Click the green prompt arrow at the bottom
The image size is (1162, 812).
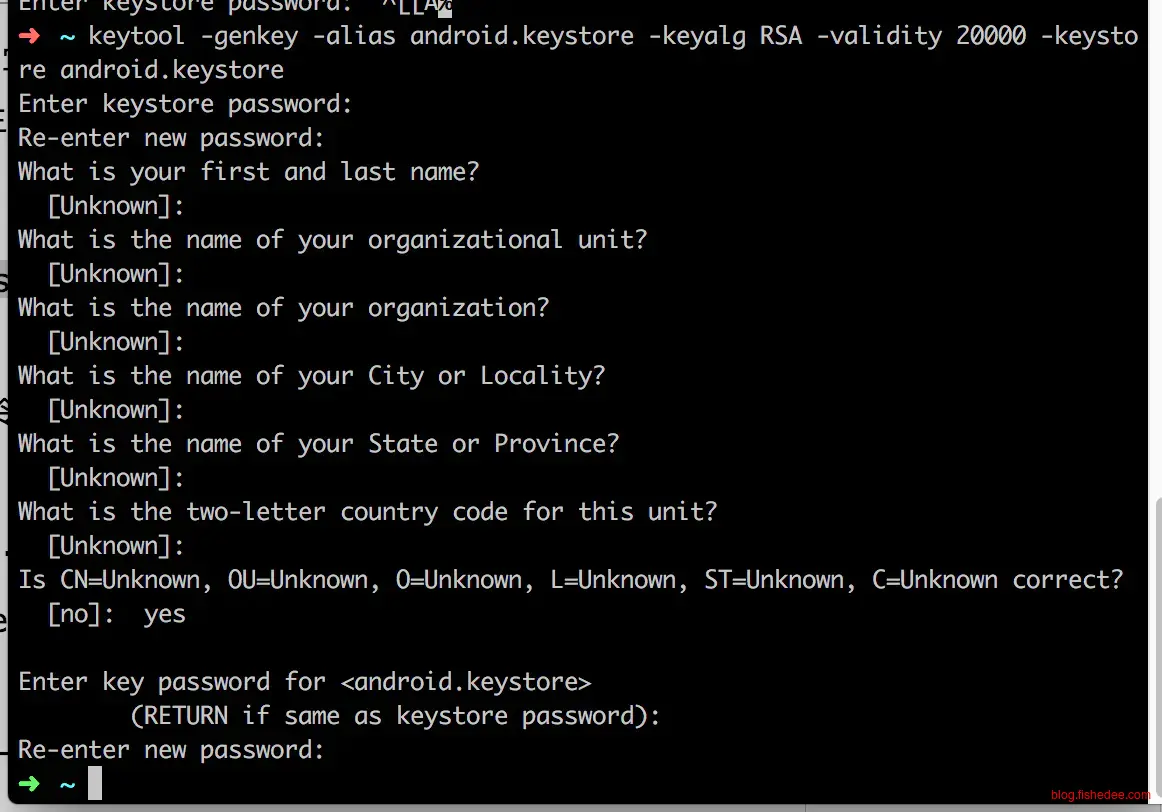[30, 784]
